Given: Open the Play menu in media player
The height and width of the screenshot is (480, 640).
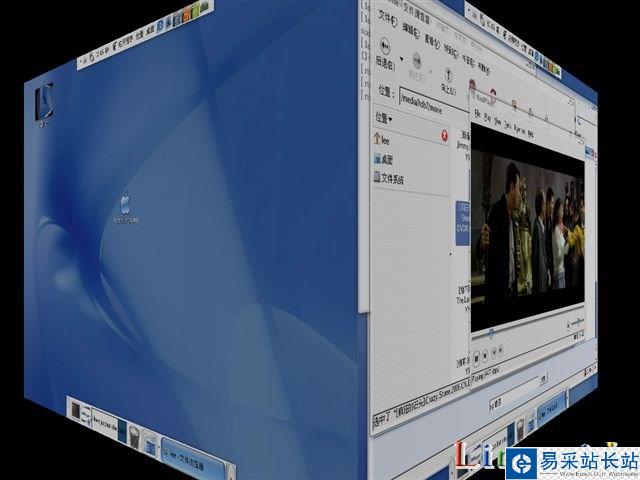Looking at the screenshot, I should 487,118.
